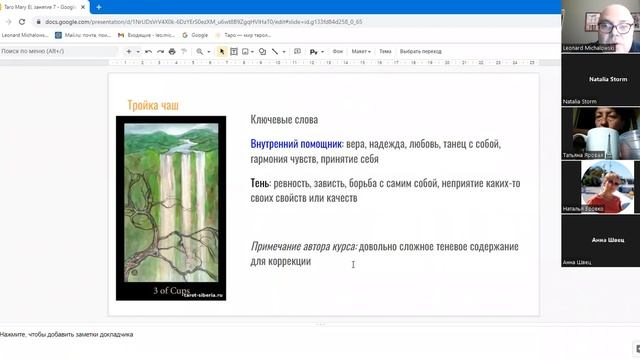640x360 pixels.
Task: Click the Выбрать переход transition button
Action: pyautogui.click(x=420, y=51)
